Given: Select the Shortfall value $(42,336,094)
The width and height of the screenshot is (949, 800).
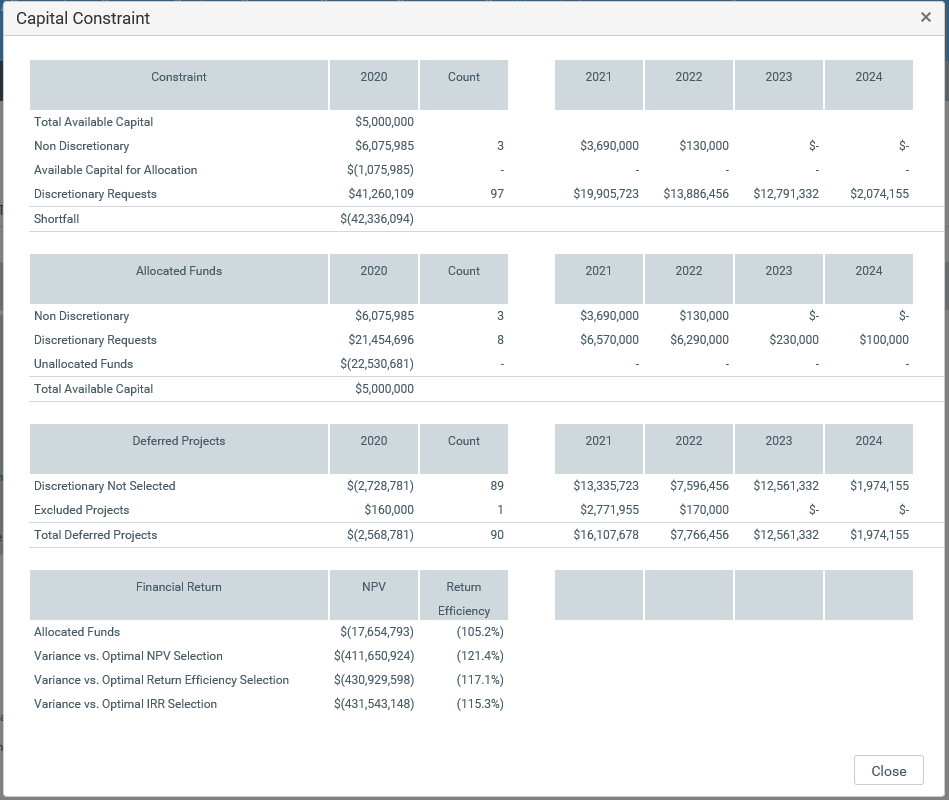Looking at the screenshot, I should coord(377,219).
